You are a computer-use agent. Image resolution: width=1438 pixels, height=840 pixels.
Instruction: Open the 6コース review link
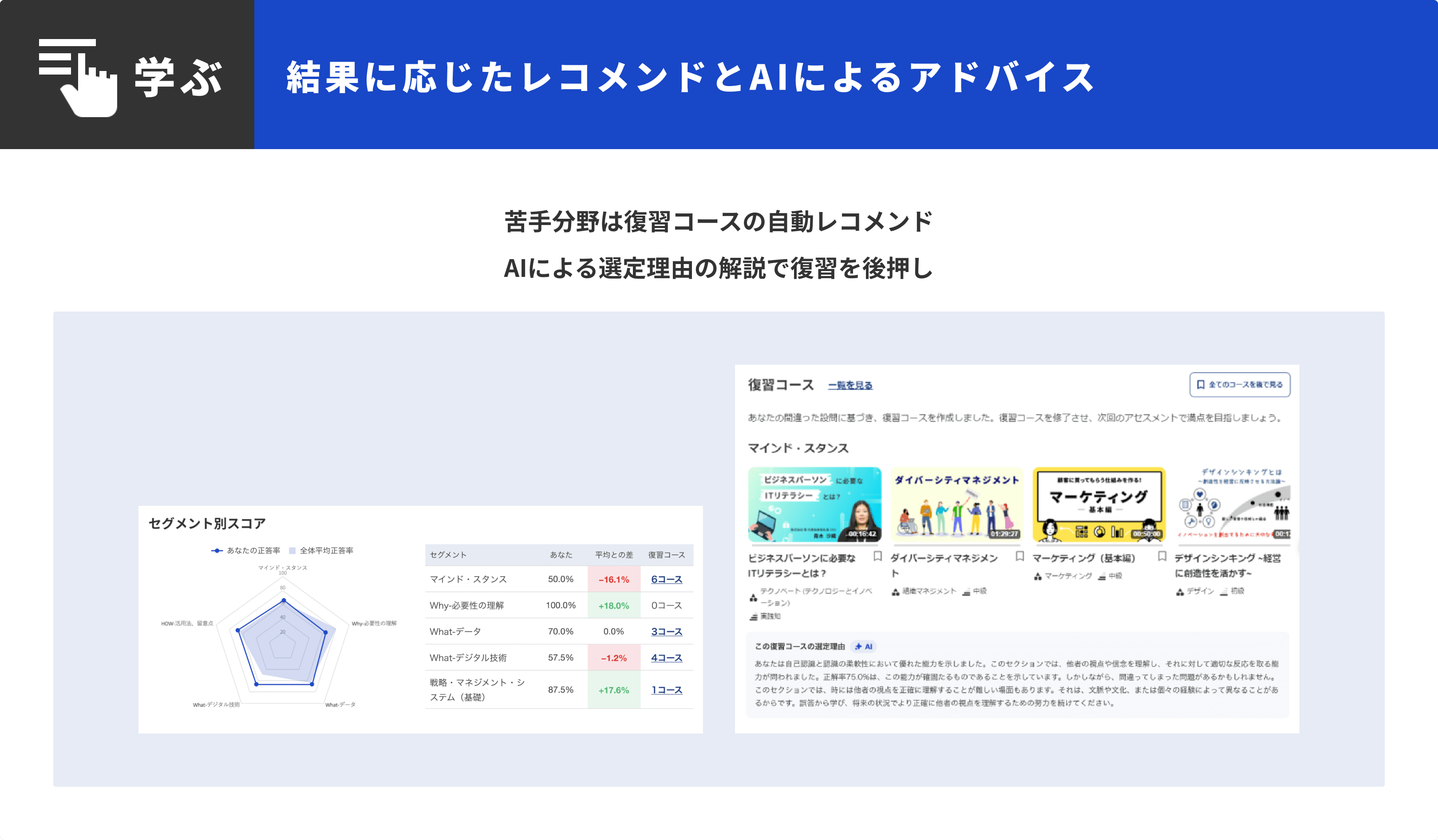point(667,579)
